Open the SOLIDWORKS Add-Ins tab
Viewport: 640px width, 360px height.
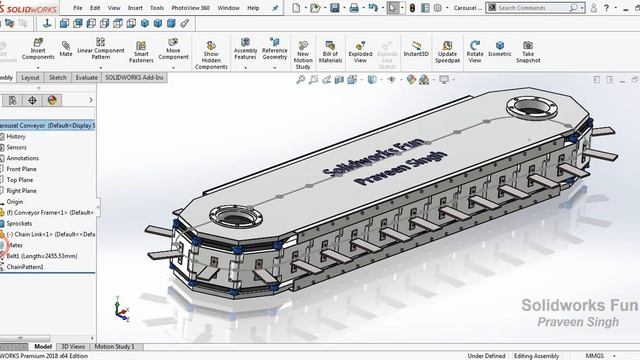click(x=134, y=78)
